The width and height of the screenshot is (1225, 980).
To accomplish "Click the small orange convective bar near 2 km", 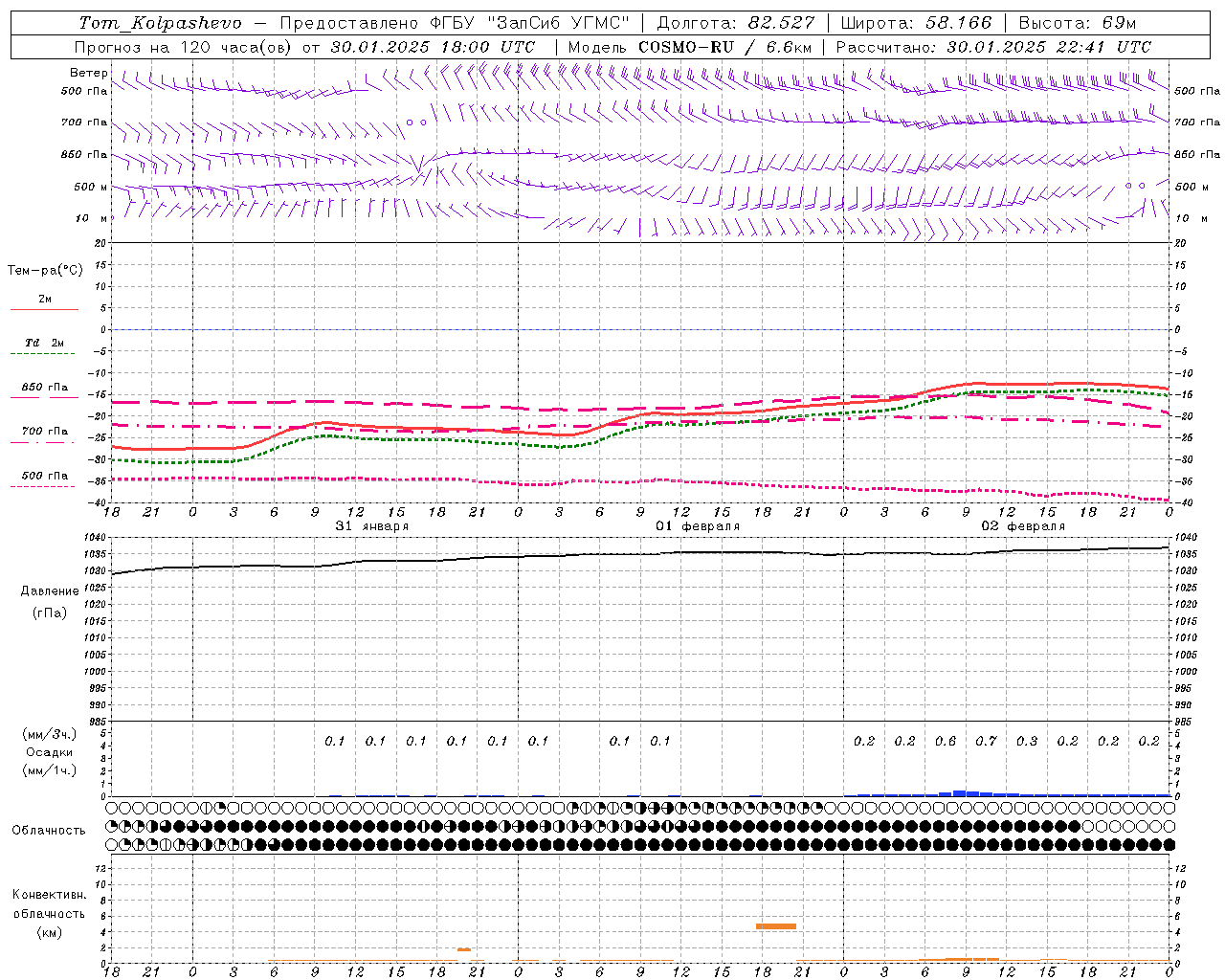I will pos(463,949).
